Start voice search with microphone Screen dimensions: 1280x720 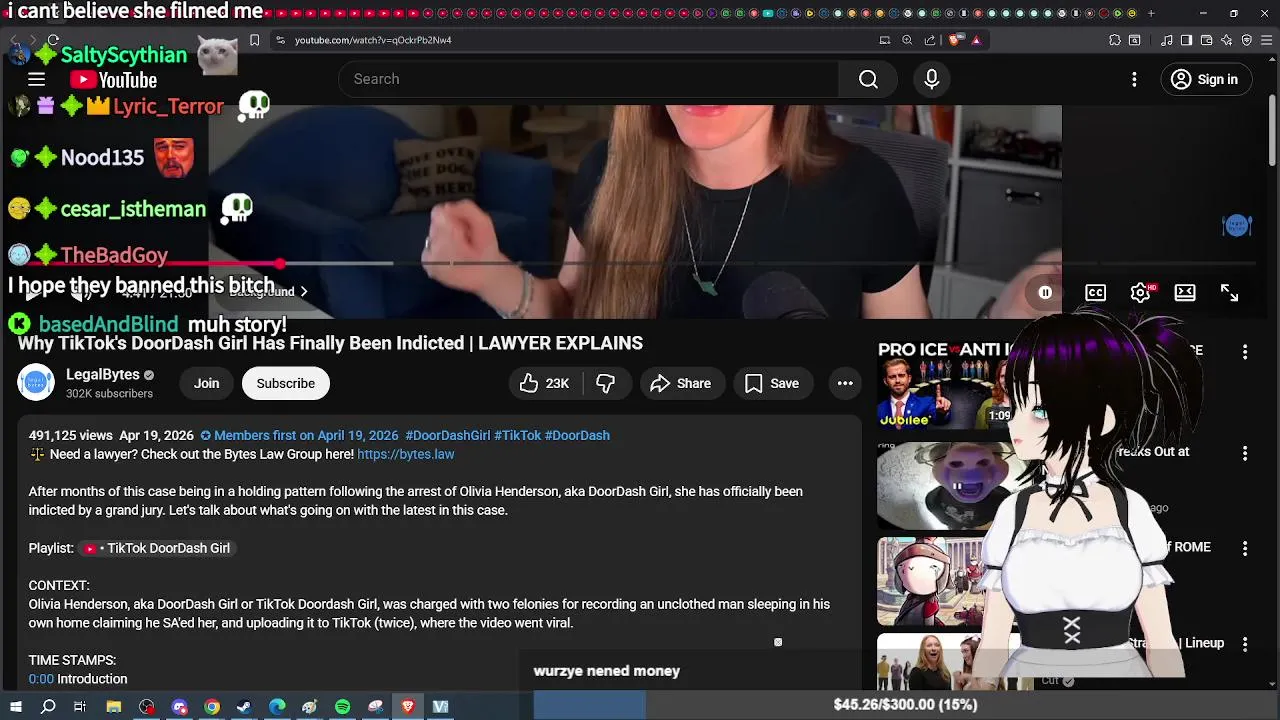click(932, 79)
